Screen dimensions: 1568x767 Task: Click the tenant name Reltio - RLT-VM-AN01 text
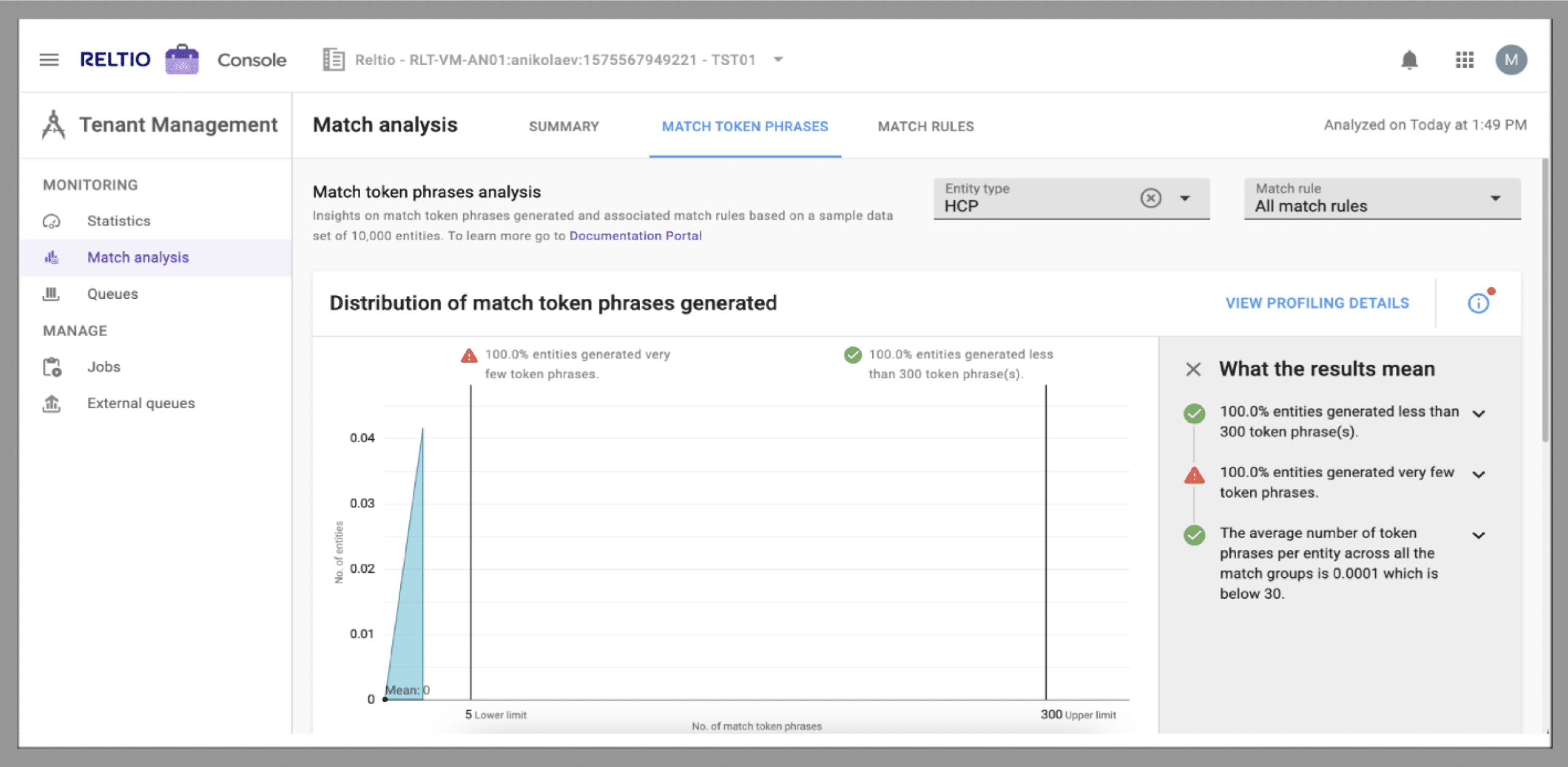pyautogui.click(x=555, y=59)
